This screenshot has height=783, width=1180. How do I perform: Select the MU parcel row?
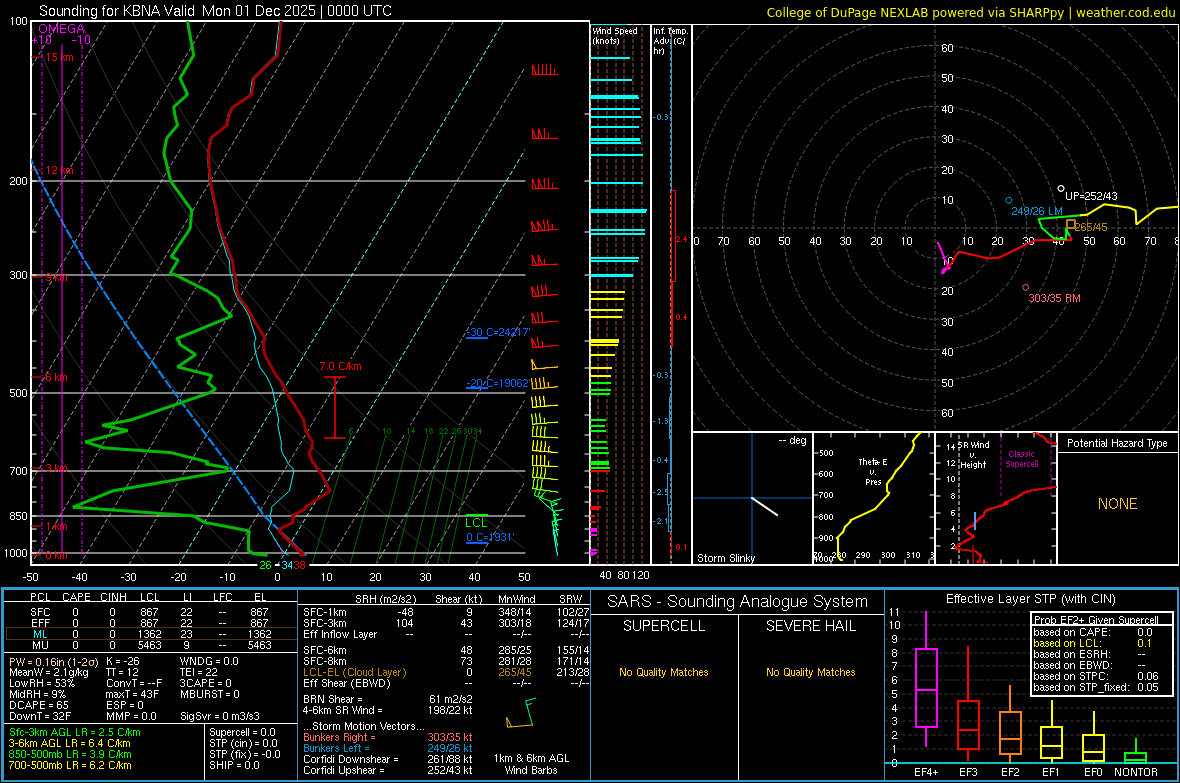coord(149,644)
